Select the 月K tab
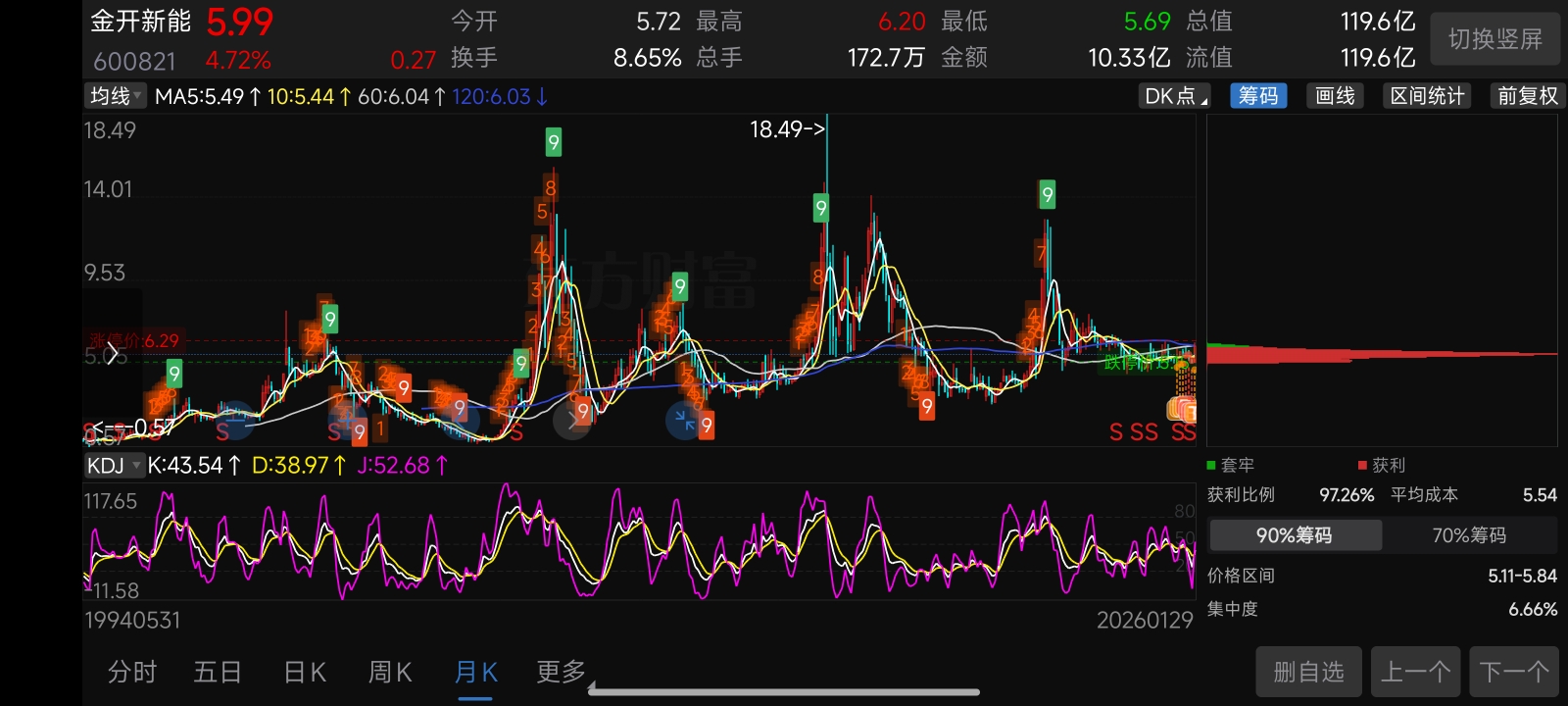Viewport: 1568px width, 706px height. click(x=475, y=672)
